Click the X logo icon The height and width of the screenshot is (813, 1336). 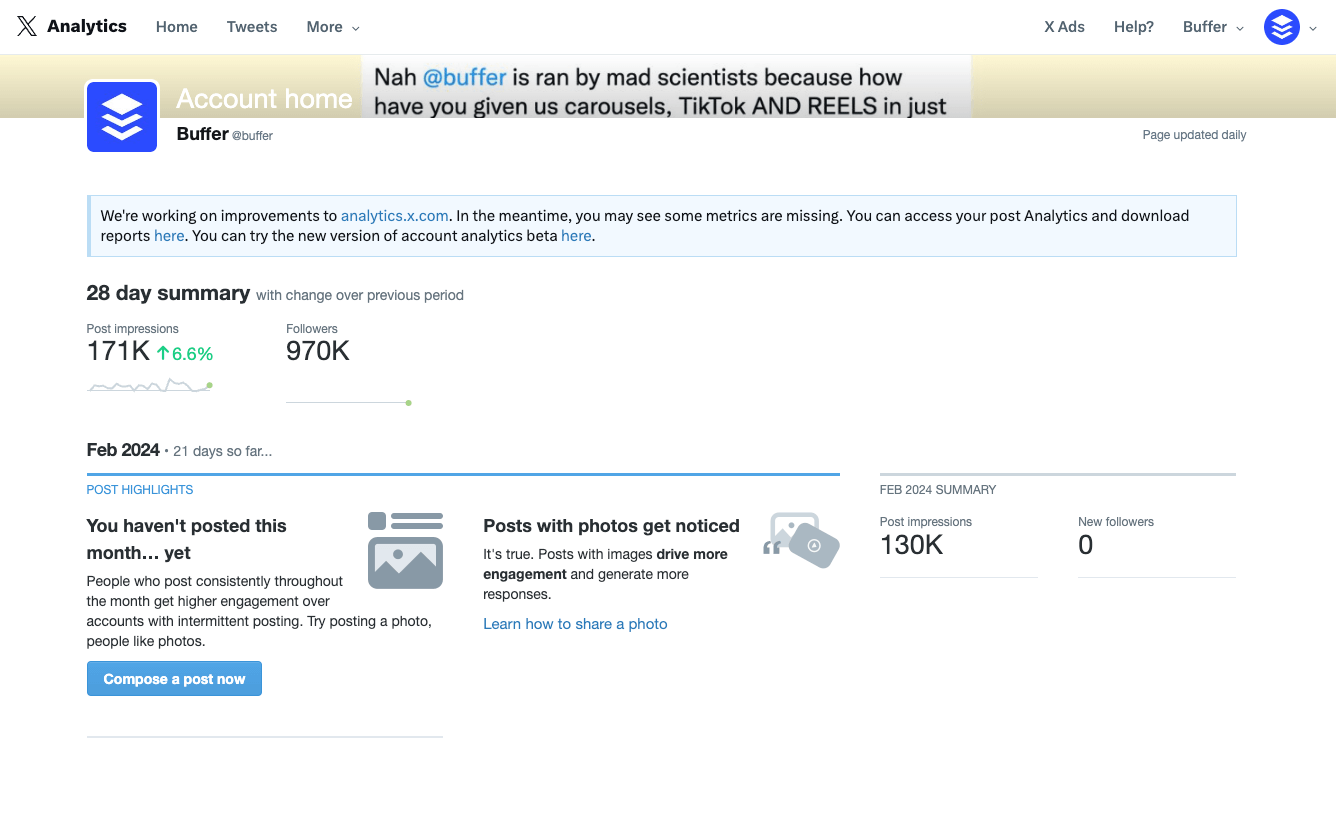click(x=27, y=27)
